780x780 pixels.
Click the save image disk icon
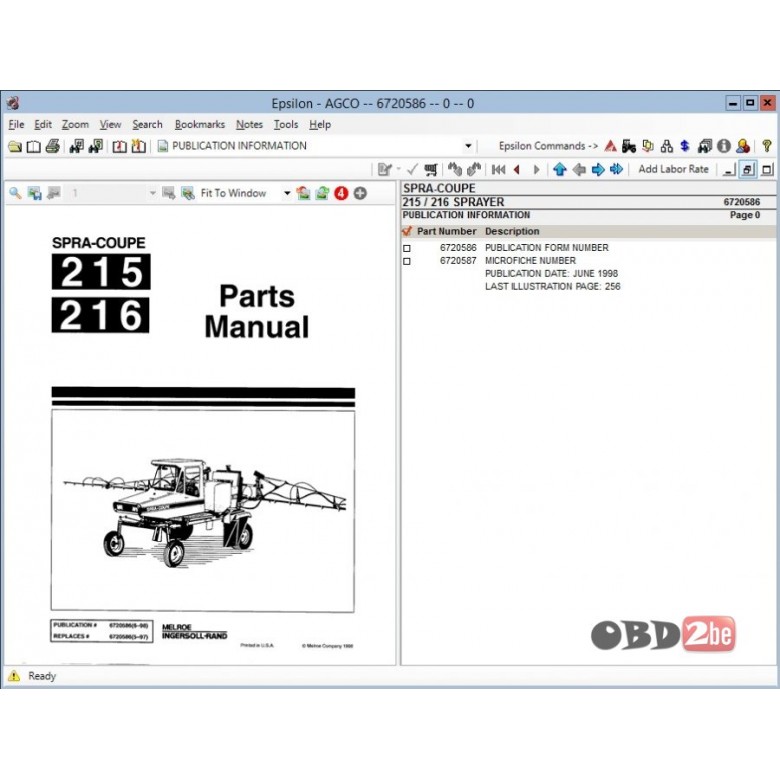(x=34, y=193)
